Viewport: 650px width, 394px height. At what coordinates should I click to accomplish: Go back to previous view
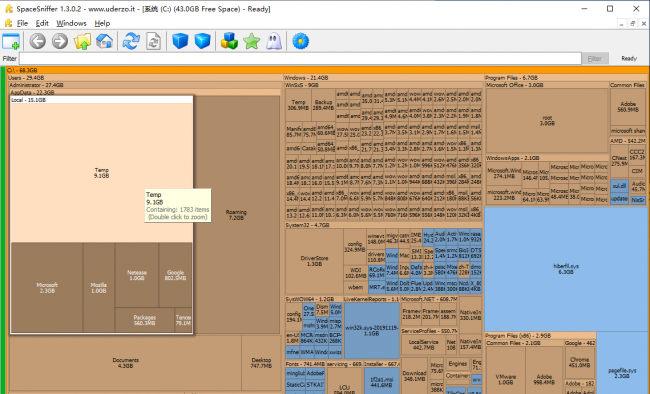(37, 41)
